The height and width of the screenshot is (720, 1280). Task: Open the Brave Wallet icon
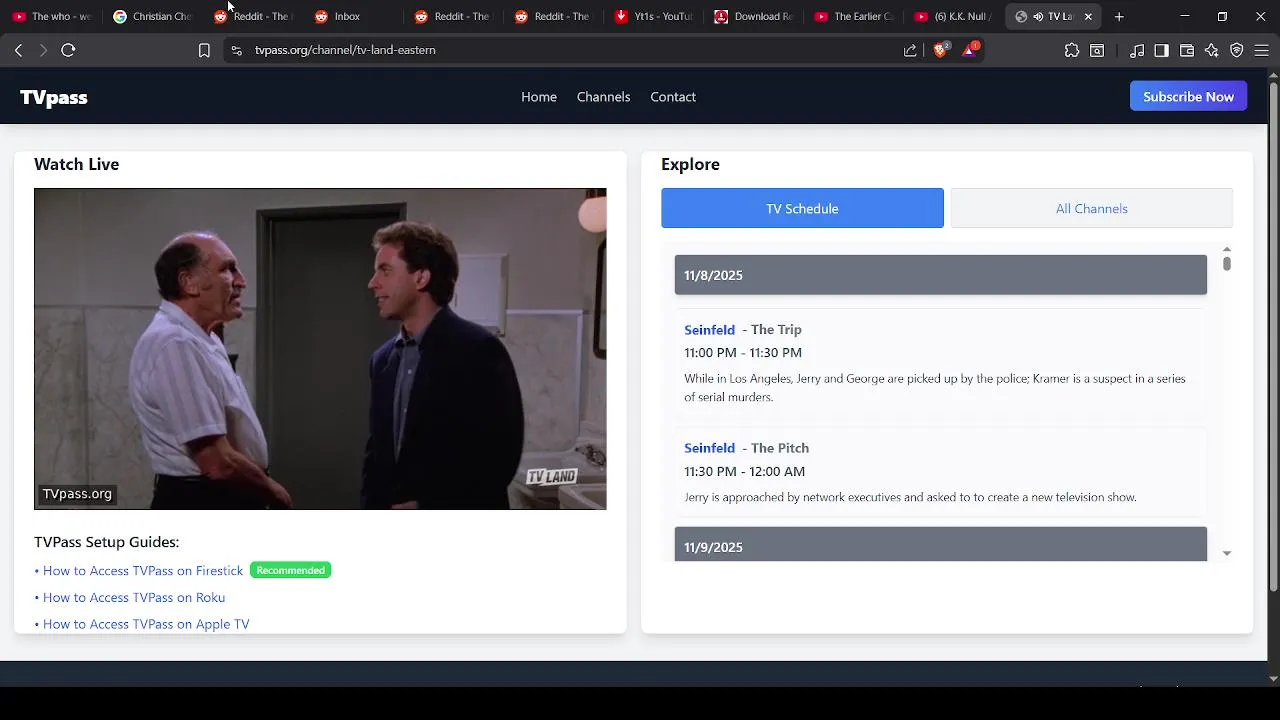(x=1187, y=50)
